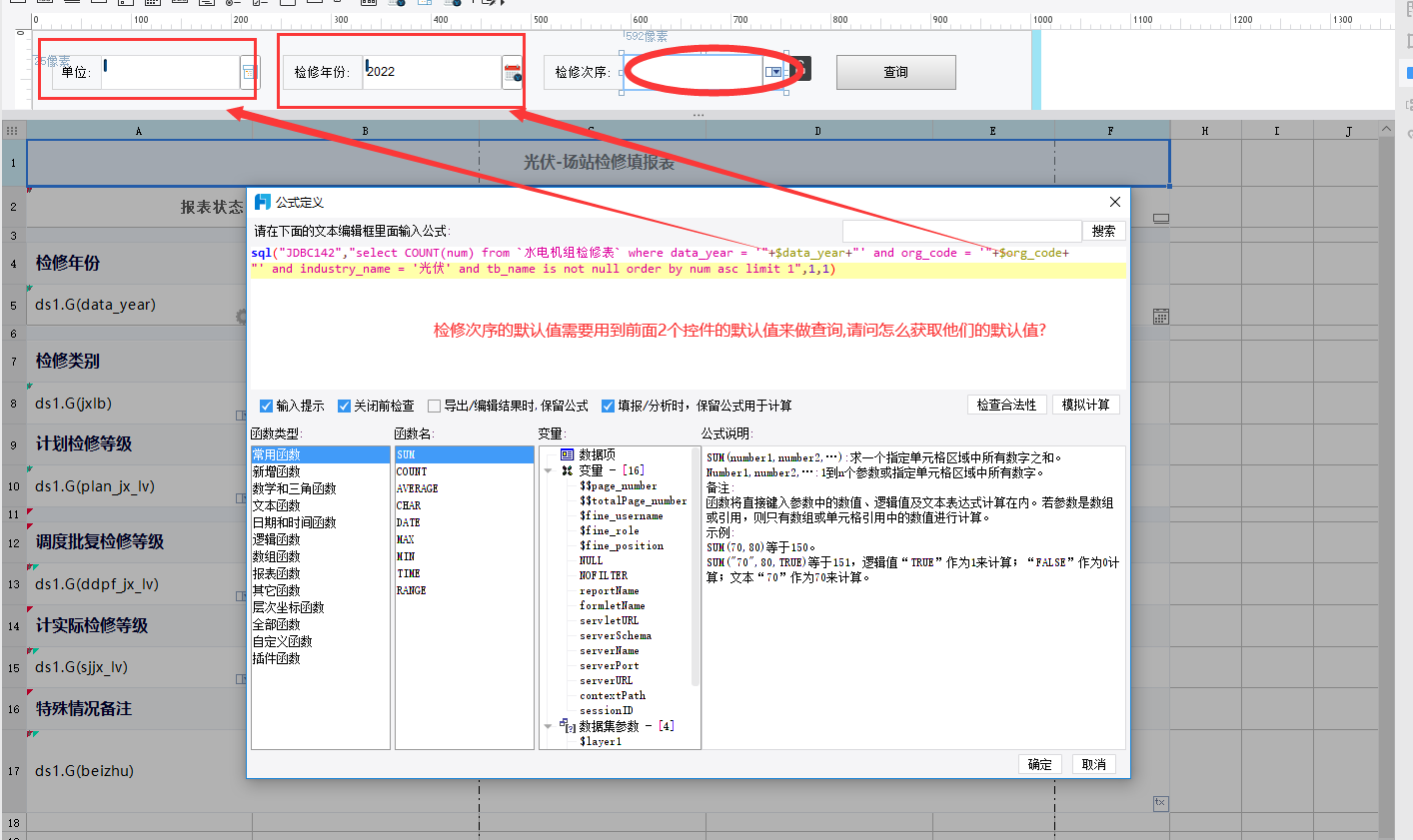Open the 检修次序 dropdown arrow

click(773, 72)
